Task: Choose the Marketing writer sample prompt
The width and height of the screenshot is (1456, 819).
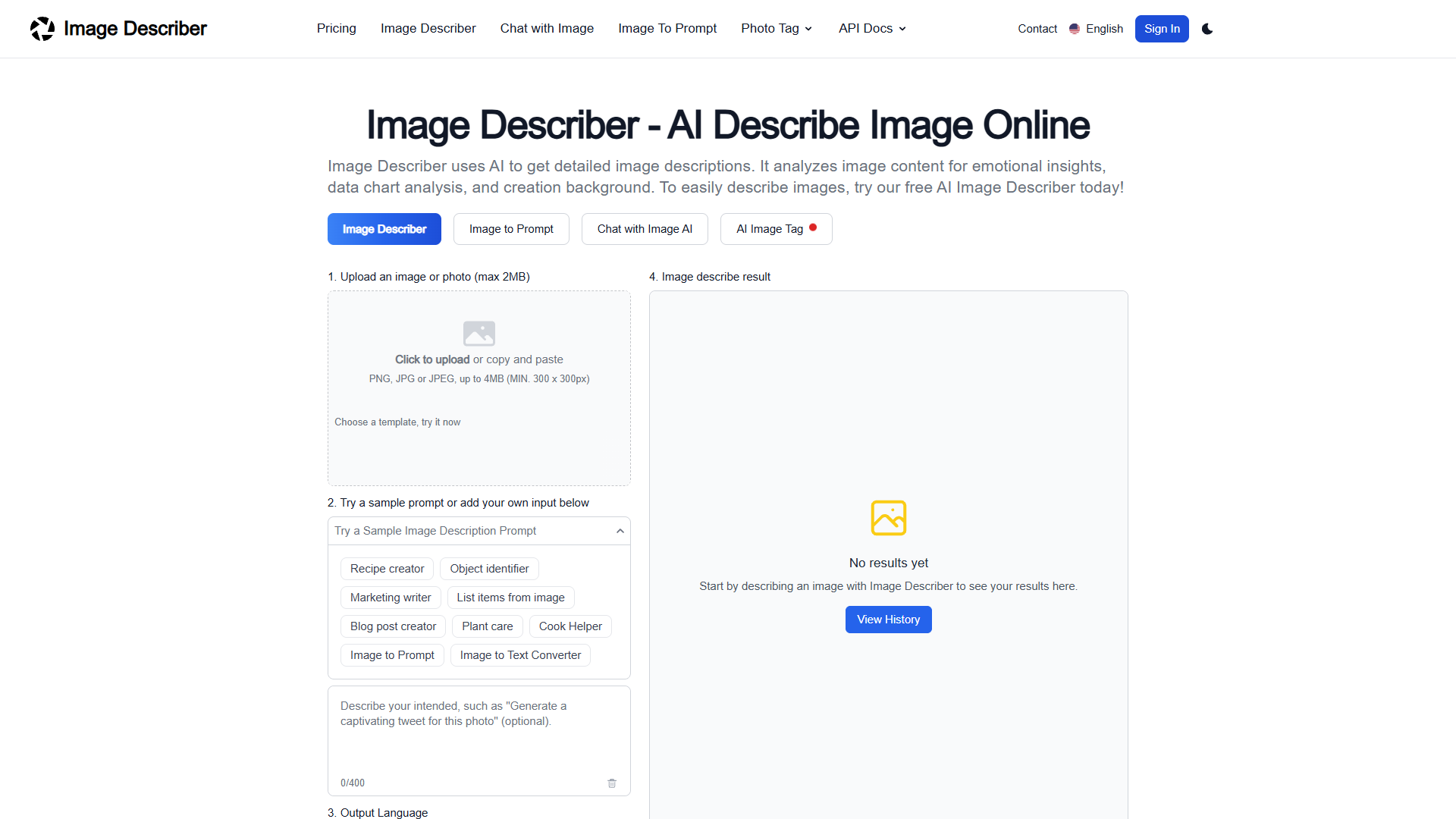Action: (x=391, y=598)
